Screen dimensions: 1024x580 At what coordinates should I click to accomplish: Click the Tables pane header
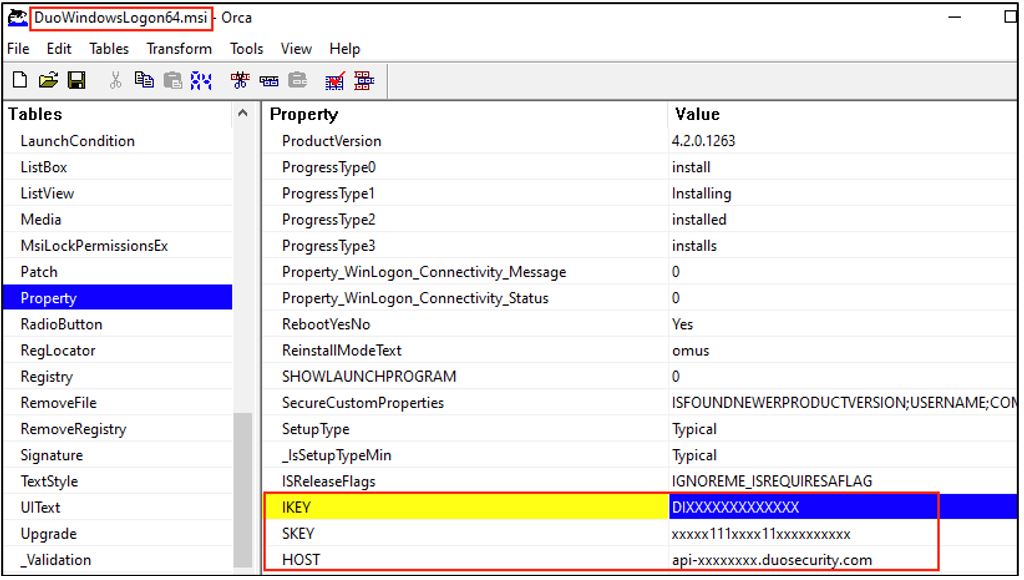[118, 114]
